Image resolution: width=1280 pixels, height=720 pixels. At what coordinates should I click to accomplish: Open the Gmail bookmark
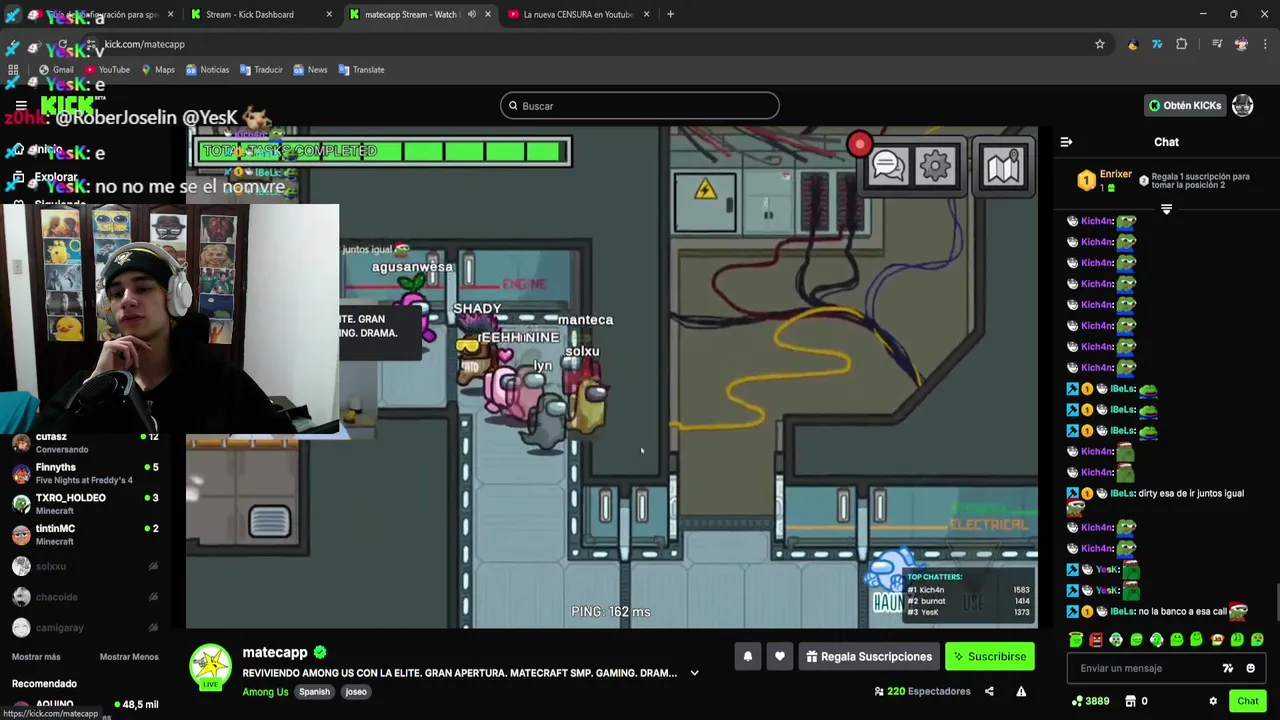point(56,70)
